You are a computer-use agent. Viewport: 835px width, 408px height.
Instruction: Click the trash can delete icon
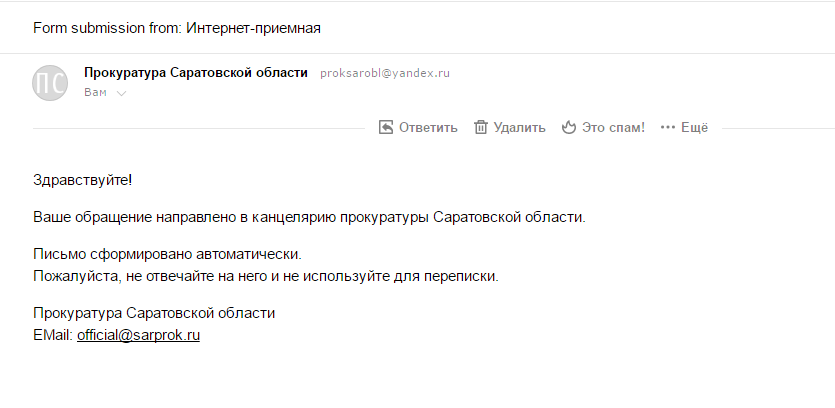tap(481, 127)
